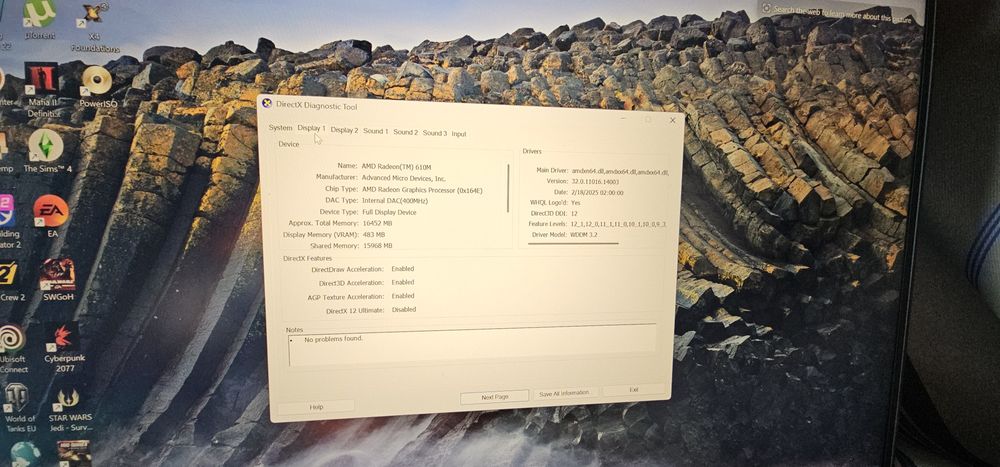Open the uTorrent desktop shortcut
The height and width of the screenshot is (467, 1000).
click(39, 17)
